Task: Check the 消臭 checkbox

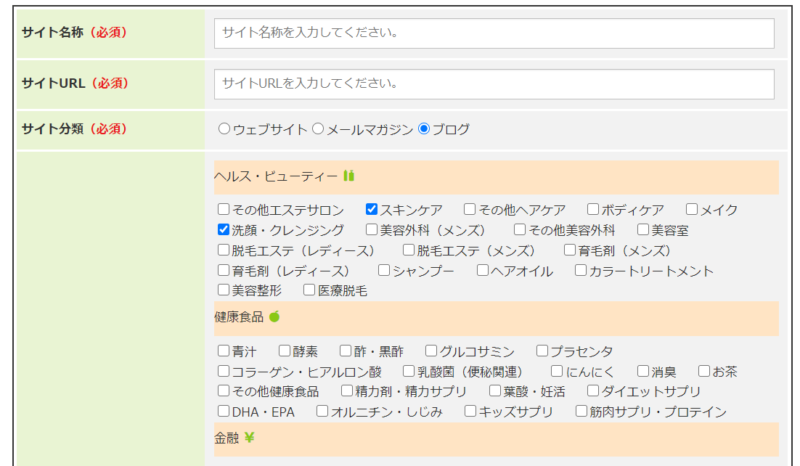Action: [643, 371]
